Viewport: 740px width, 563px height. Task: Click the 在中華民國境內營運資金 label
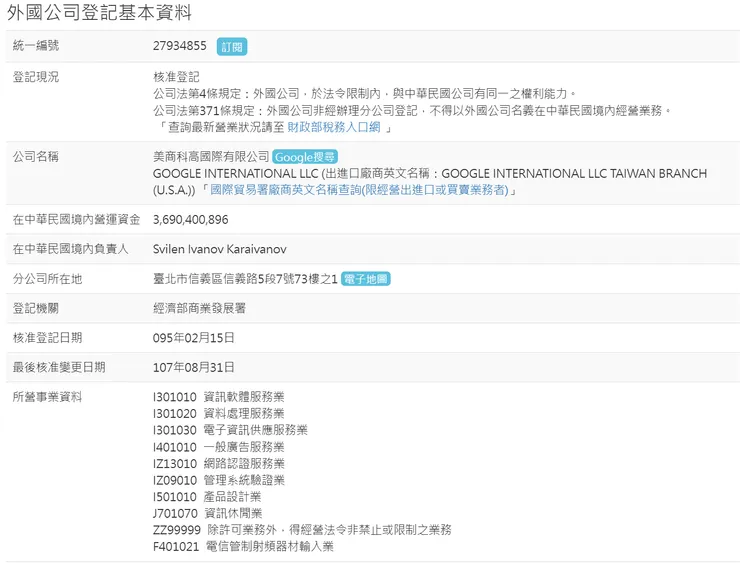pyautogui.click(x=76, y=219)
